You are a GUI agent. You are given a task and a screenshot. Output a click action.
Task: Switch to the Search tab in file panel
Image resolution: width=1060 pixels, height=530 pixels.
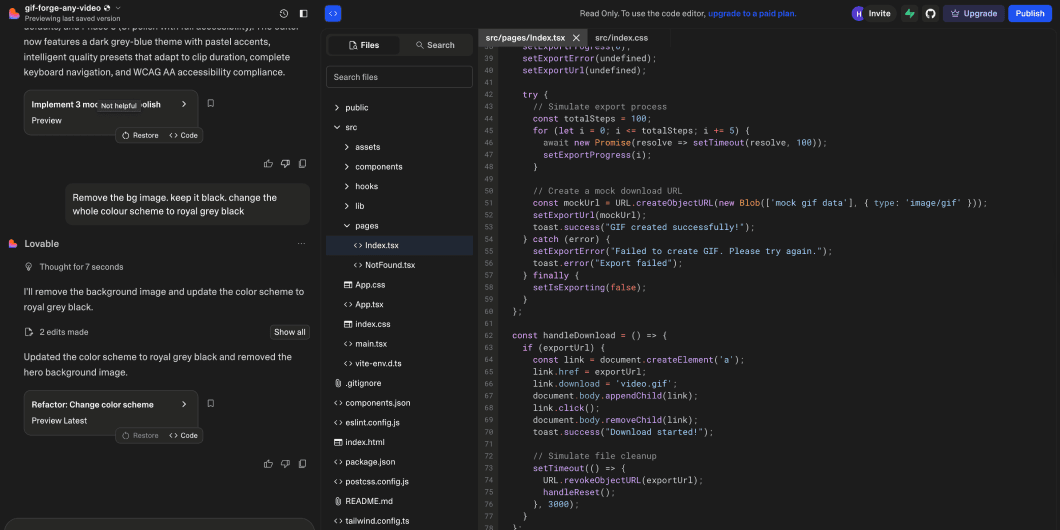point(433,45)
